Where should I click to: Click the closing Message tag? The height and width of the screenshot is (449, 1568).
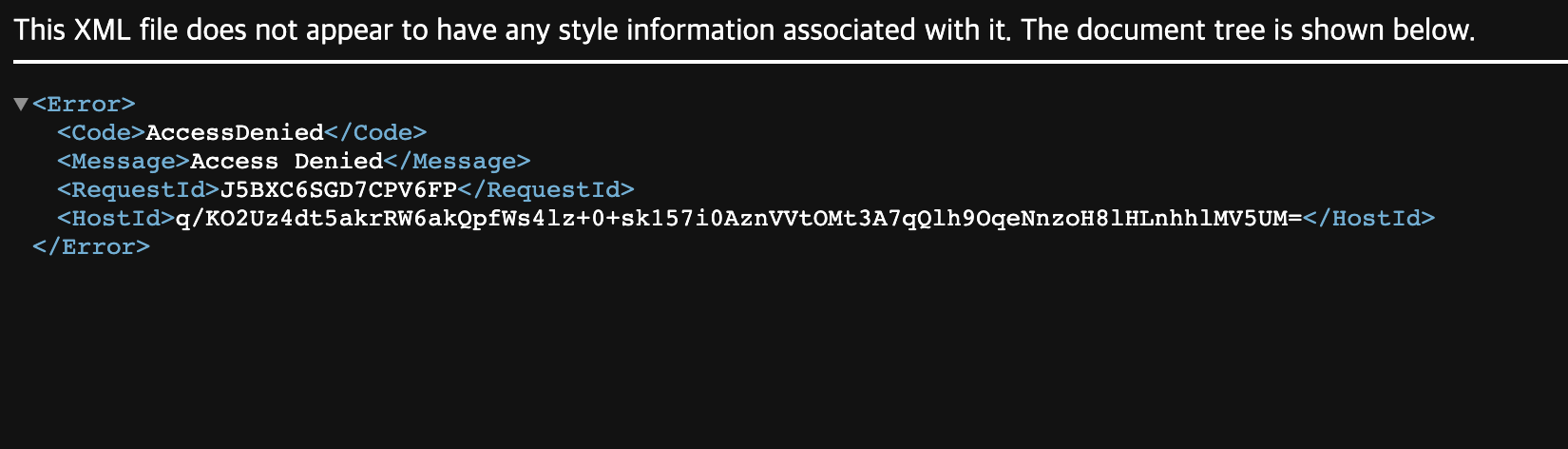pyautogui.click(x=457, y=161)
